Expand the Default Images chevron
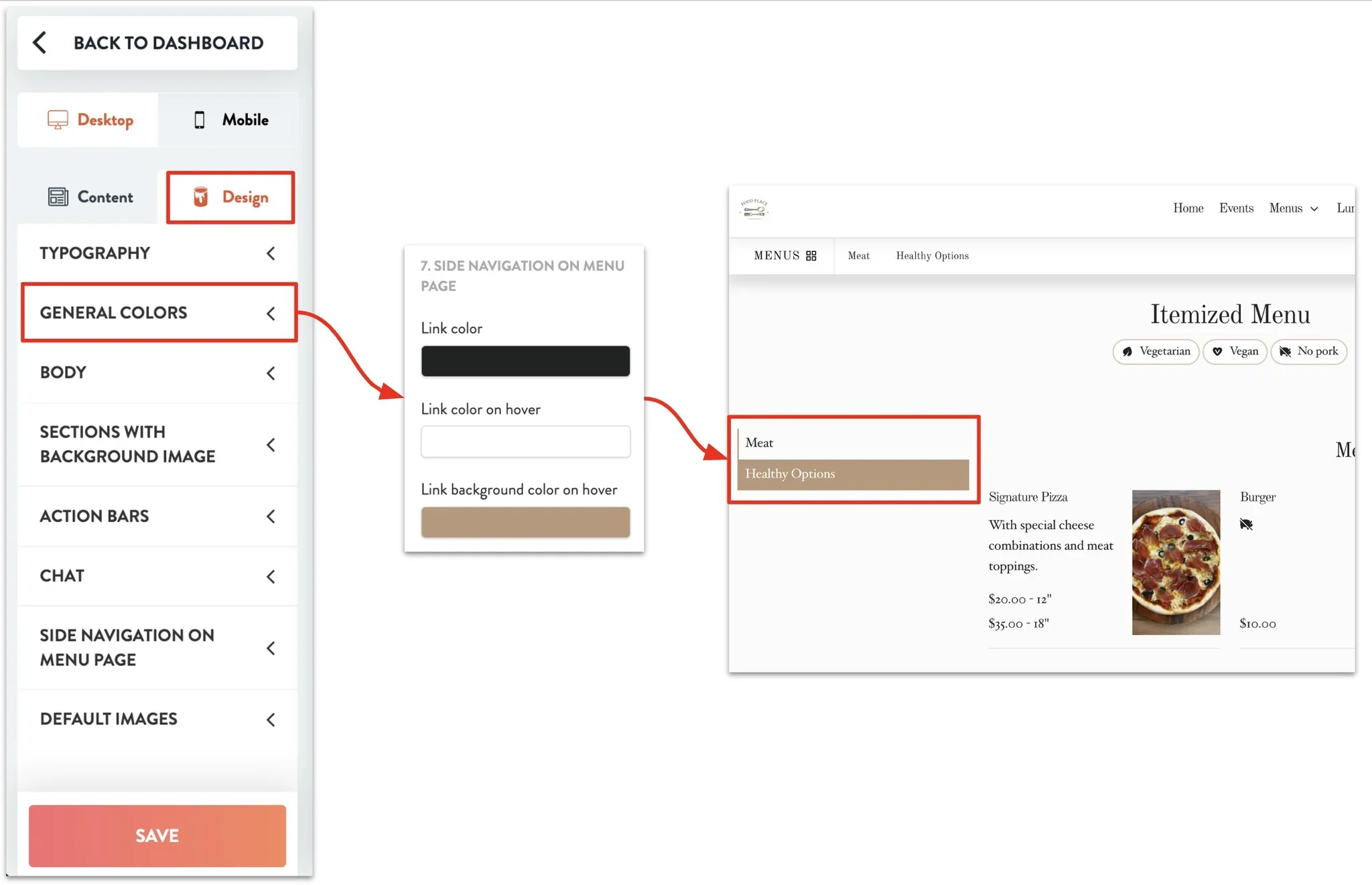Screen dimensions: 1372x885 [271, 720]
